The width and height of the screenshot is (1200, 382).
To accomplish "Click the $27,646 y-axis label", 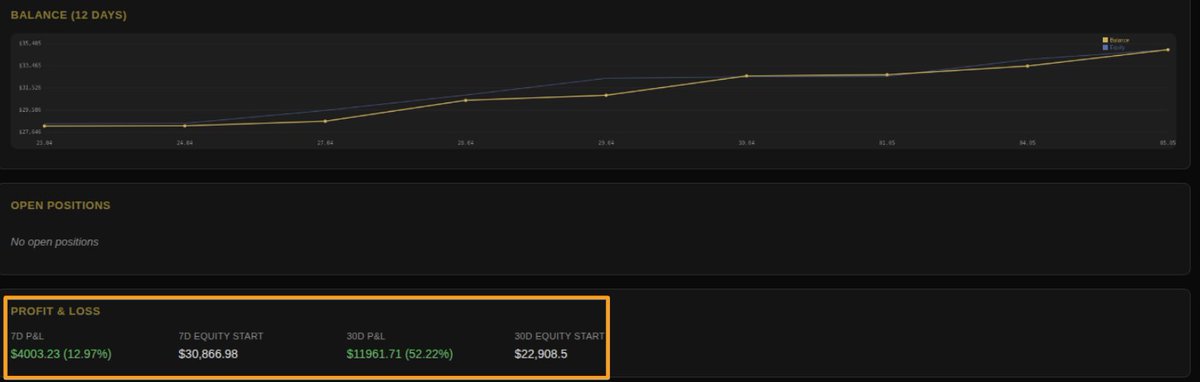I will tap(31, 131).
